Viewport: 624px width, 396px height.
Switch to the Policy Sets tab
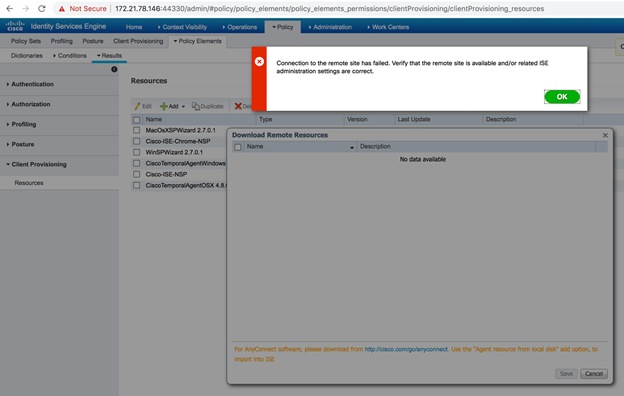coord(26,41)
